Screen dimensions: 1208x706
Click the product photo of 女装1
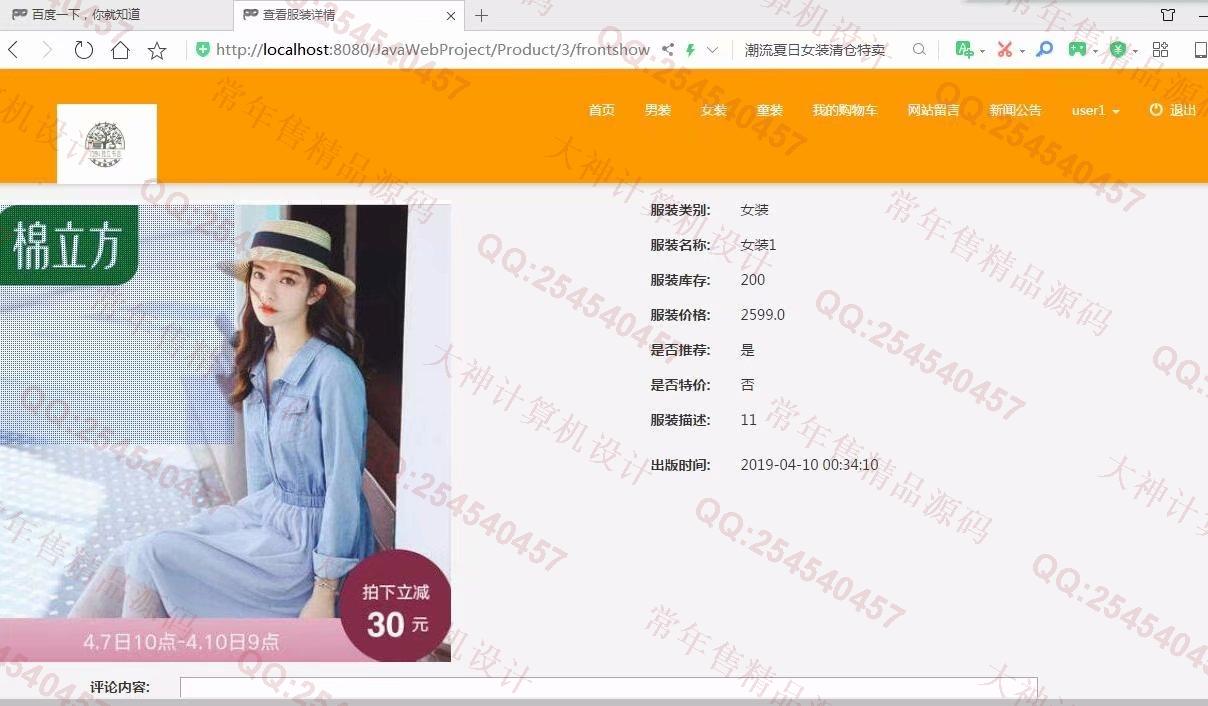225,433
